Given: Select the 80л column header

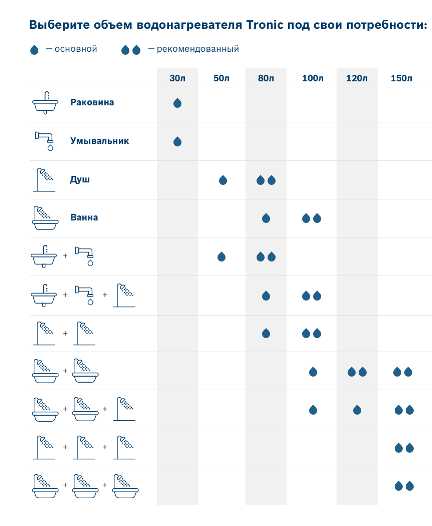Looking at the screenshot, I should tap(266, 78).
